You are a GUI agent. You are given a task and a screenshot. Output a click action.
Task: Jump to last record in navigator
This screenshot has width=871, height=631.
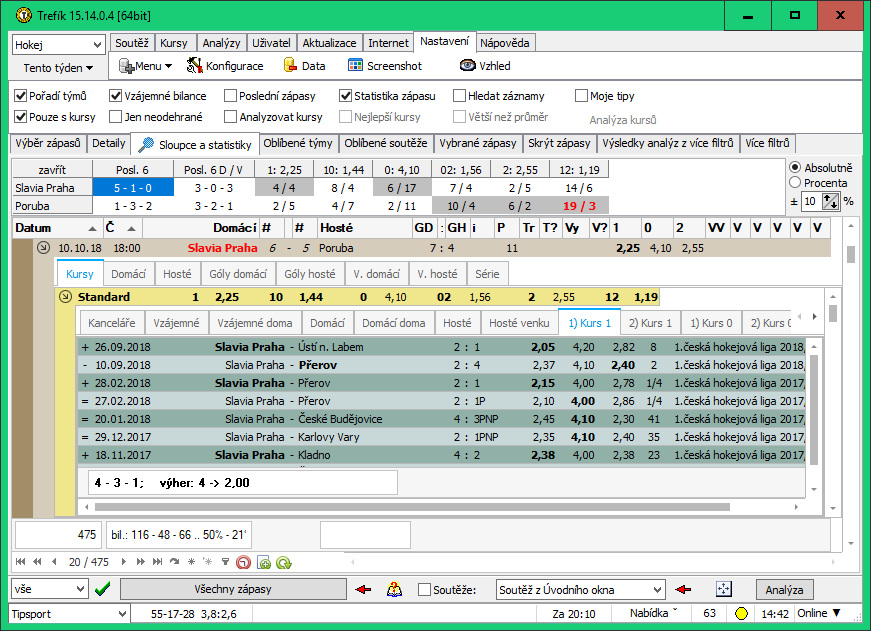(x=157, y=562)
